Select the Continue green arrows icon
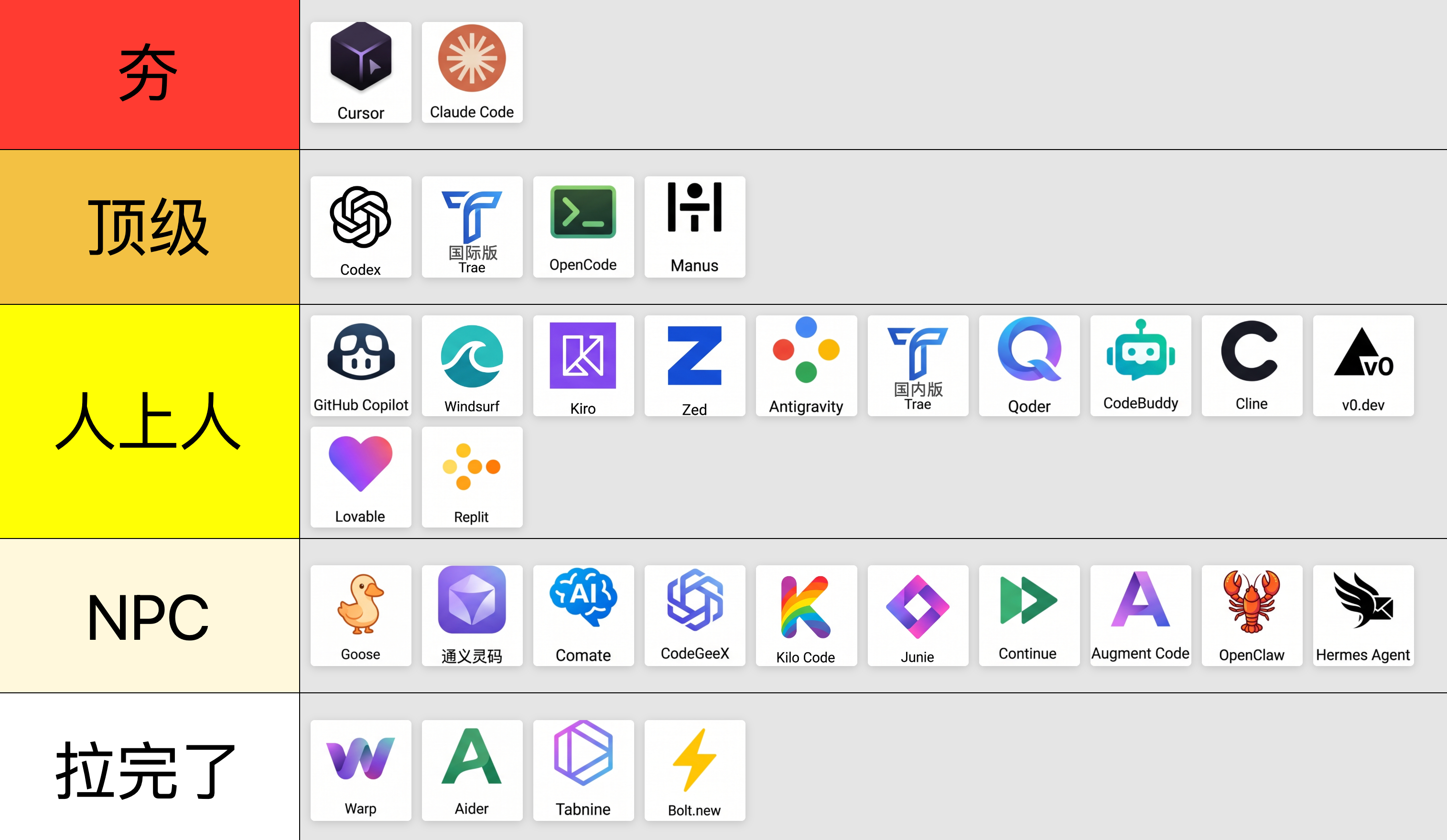This screenshot has height=840, width=1447. click(1029, 615)
